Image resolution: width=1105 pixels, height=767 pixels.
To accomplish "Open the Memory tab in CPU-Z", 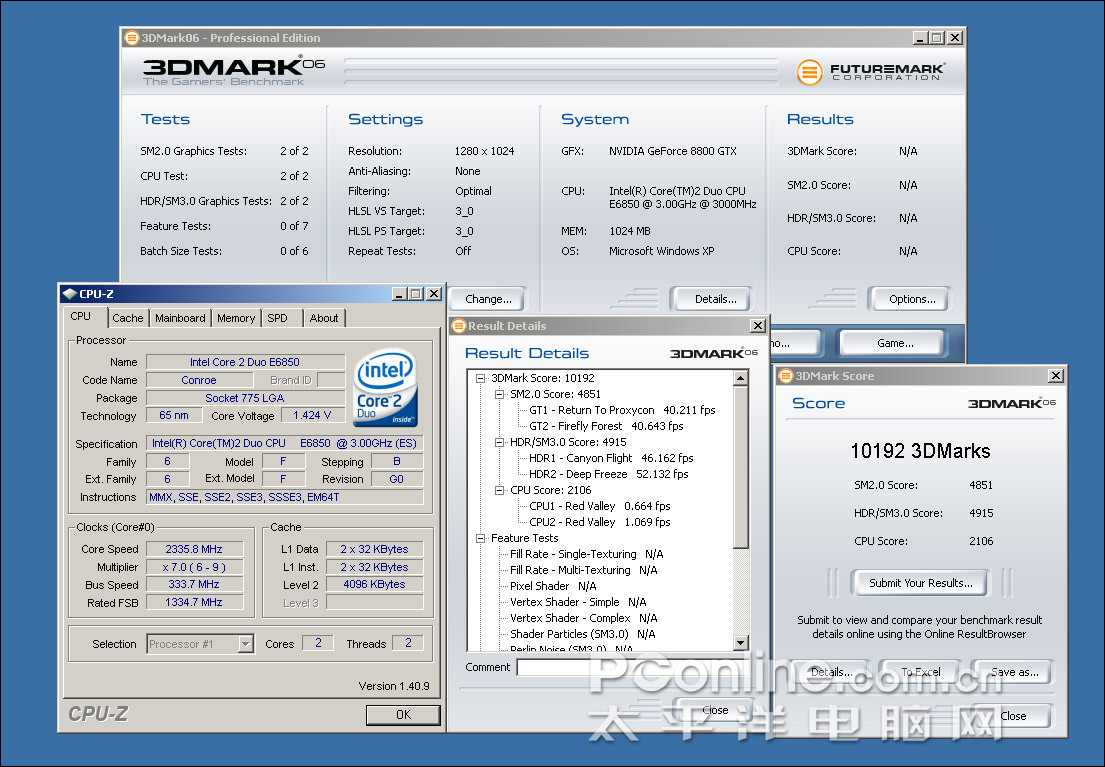I will click(x=236, y=318).
